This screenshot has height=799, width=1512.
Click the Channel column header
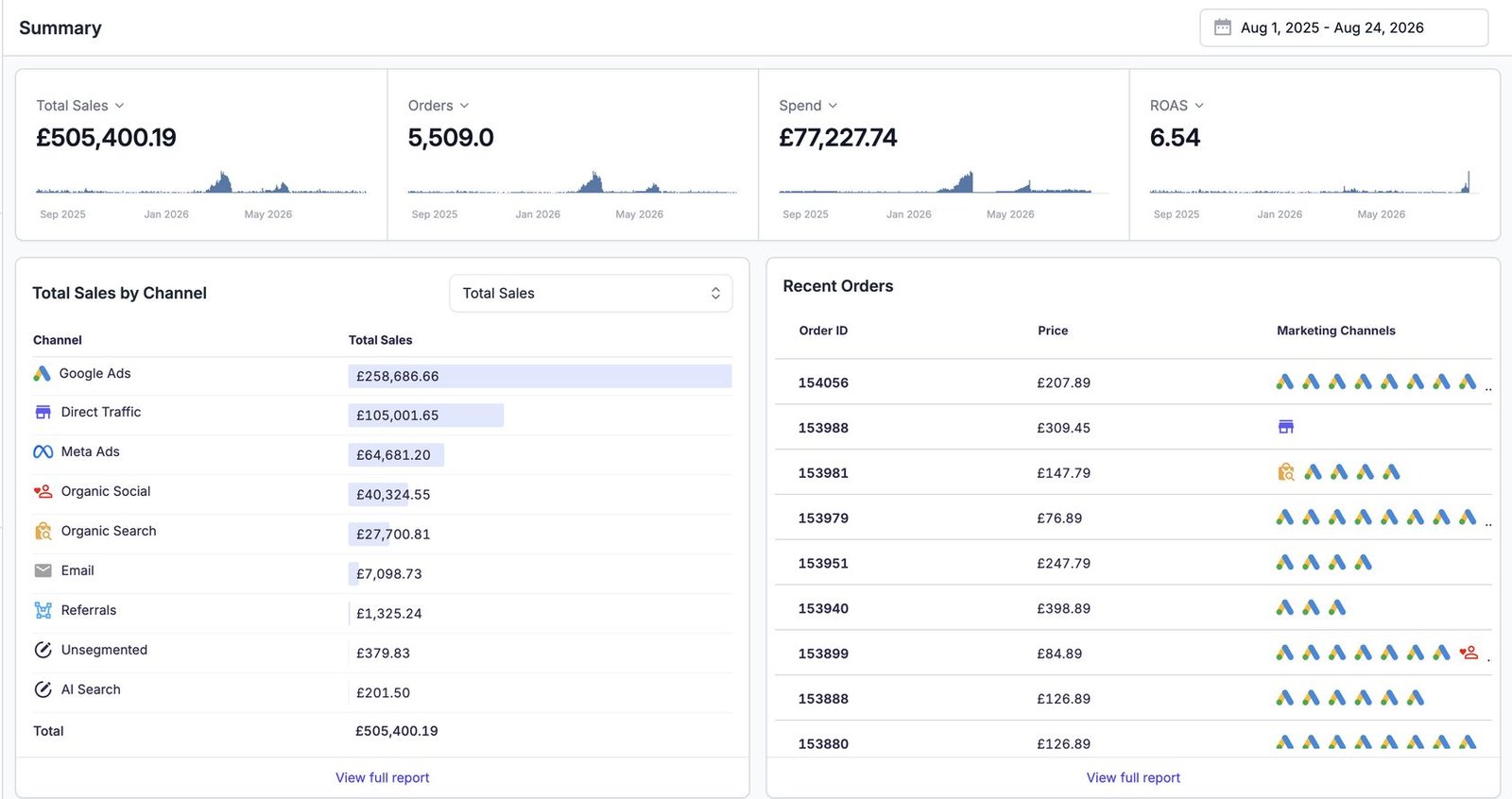tap(58, 340)
